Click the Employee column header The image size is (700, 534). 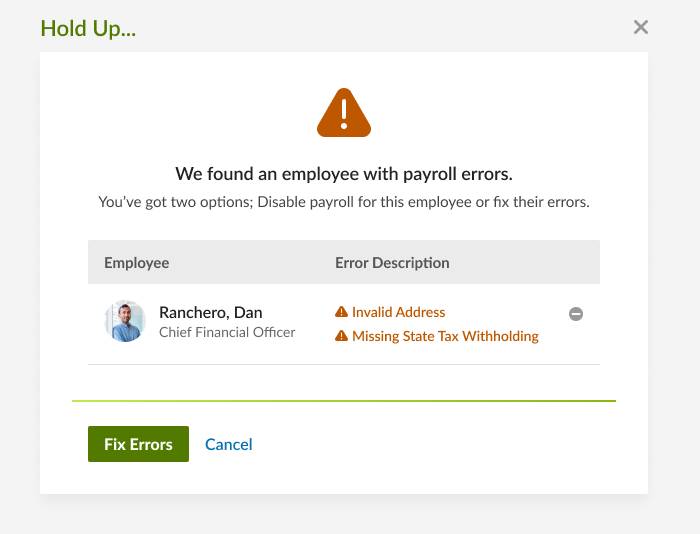pyautogui.click(x=137, y=263)
